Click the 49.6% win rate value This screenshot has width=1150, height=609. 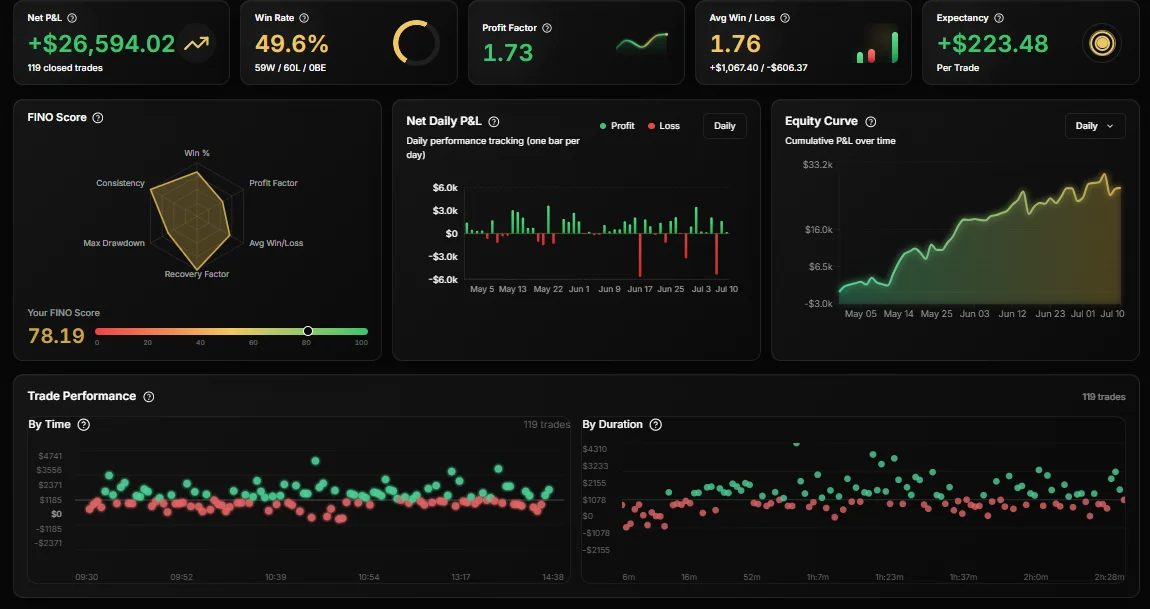pos(291,43)
